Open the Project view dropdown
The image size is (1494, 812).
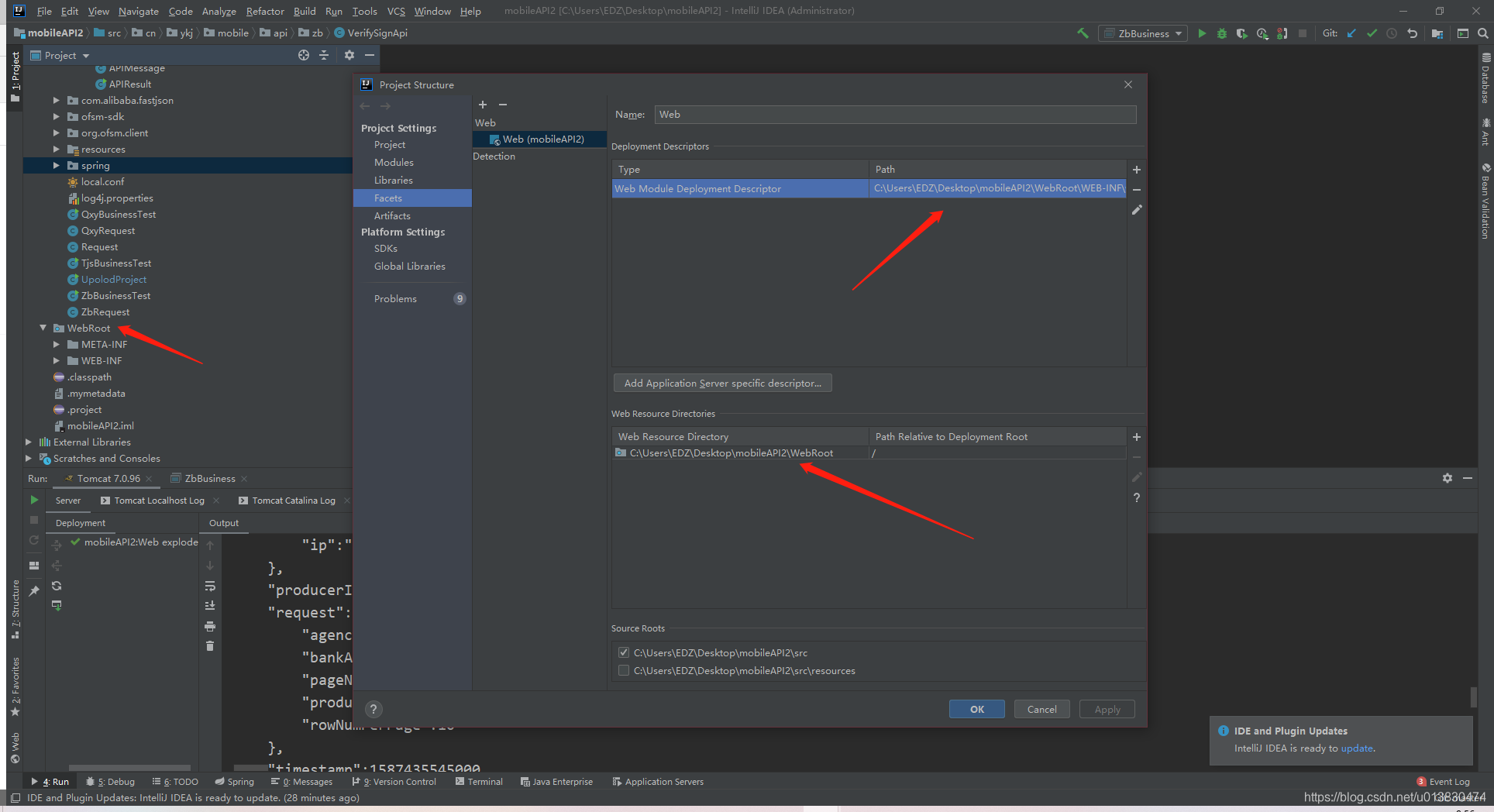(60, 55)
